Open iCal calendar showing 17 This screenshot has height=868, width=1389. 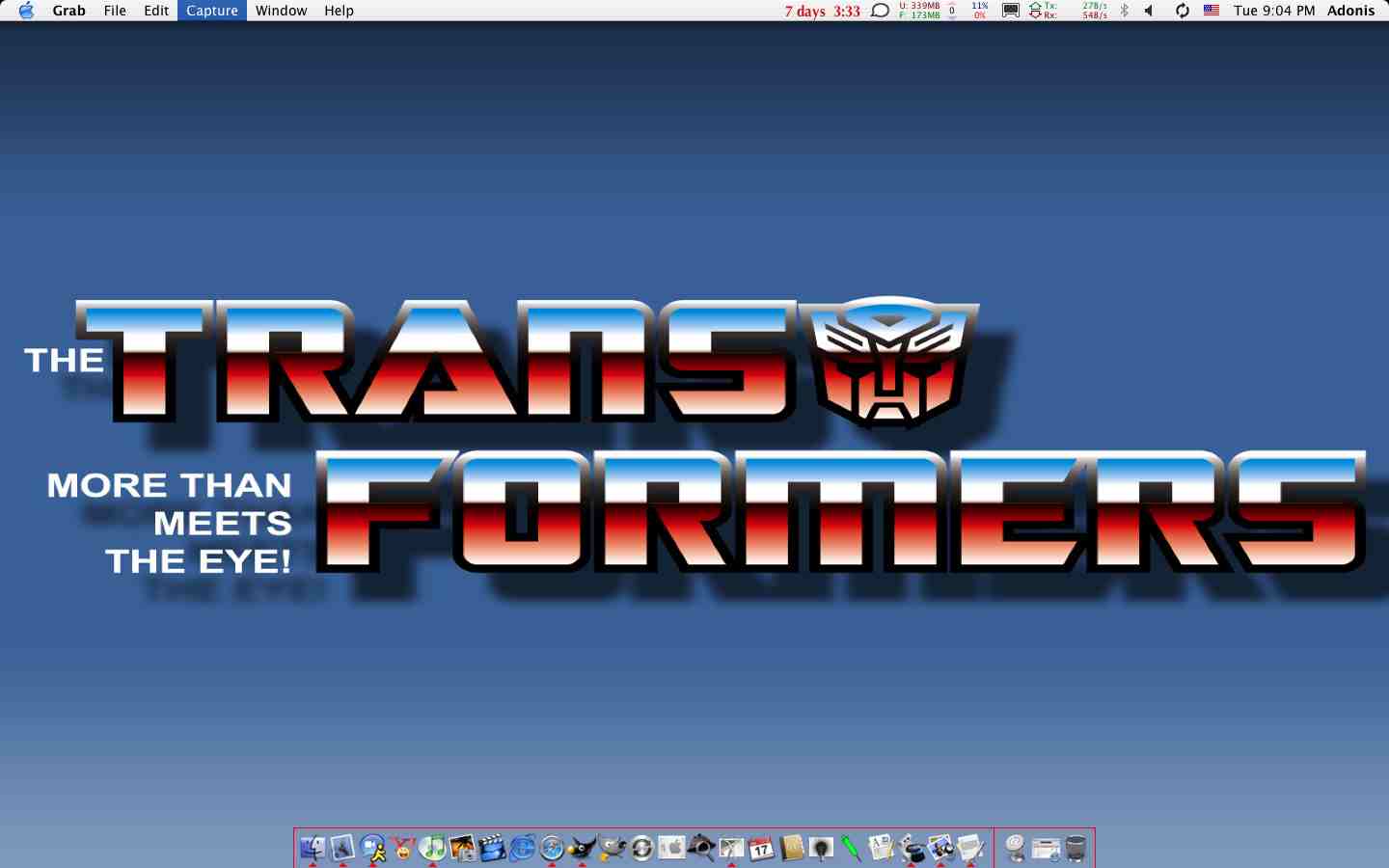(x=761, y=848)
